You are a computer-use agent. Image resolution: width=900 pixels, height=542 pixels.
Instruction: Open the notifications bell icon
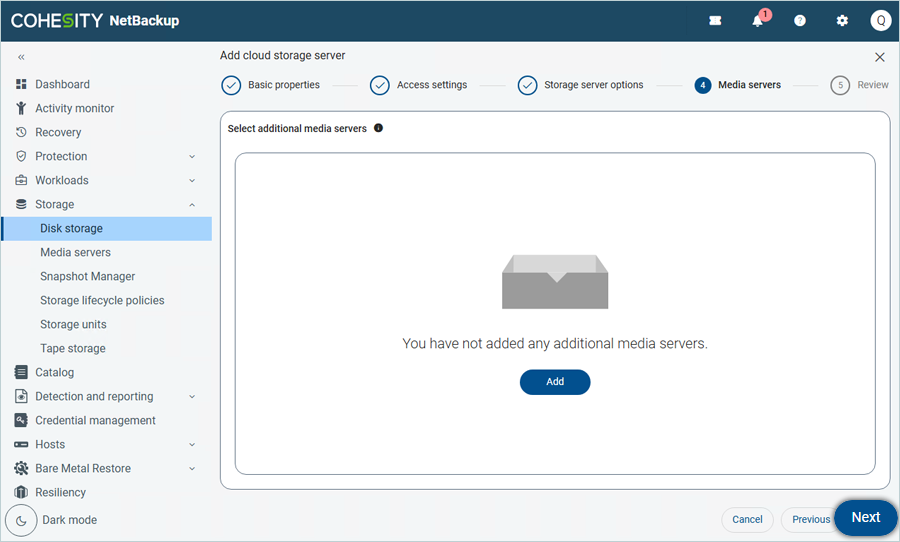click(x=758, y=21)
